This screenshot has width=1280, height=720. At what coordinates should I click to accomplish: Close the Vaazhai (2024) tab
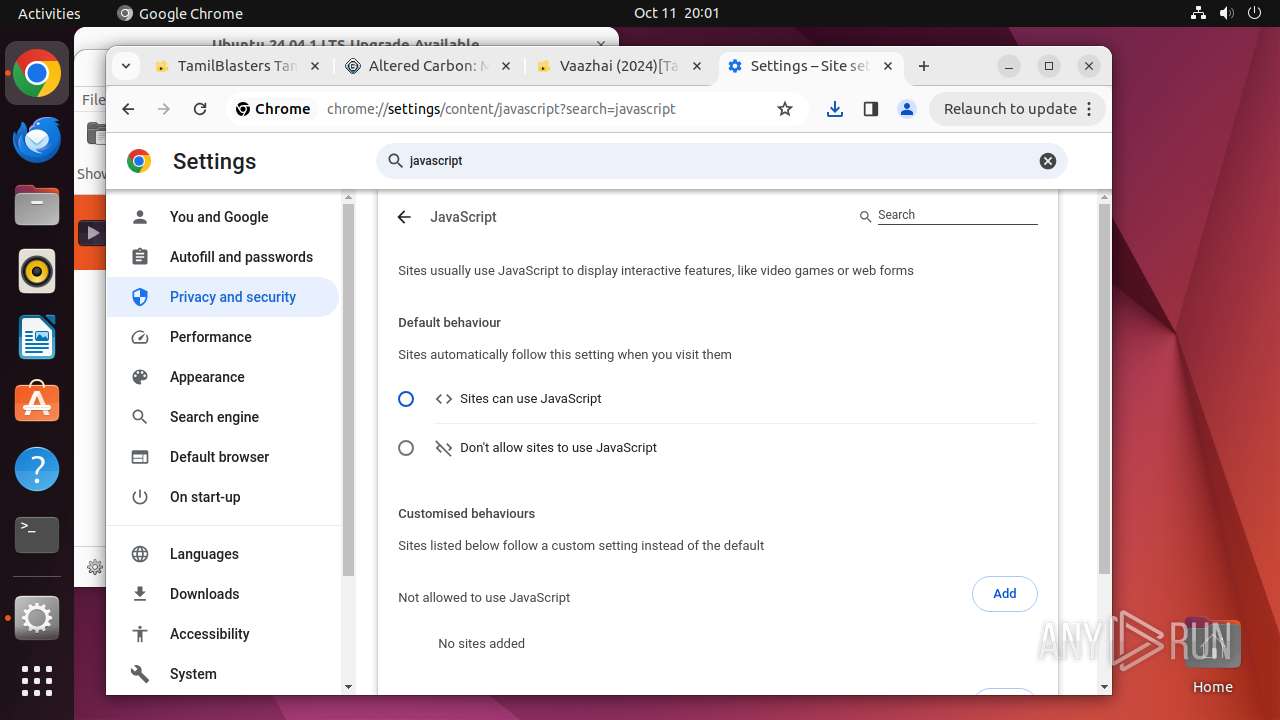[697, 66]
